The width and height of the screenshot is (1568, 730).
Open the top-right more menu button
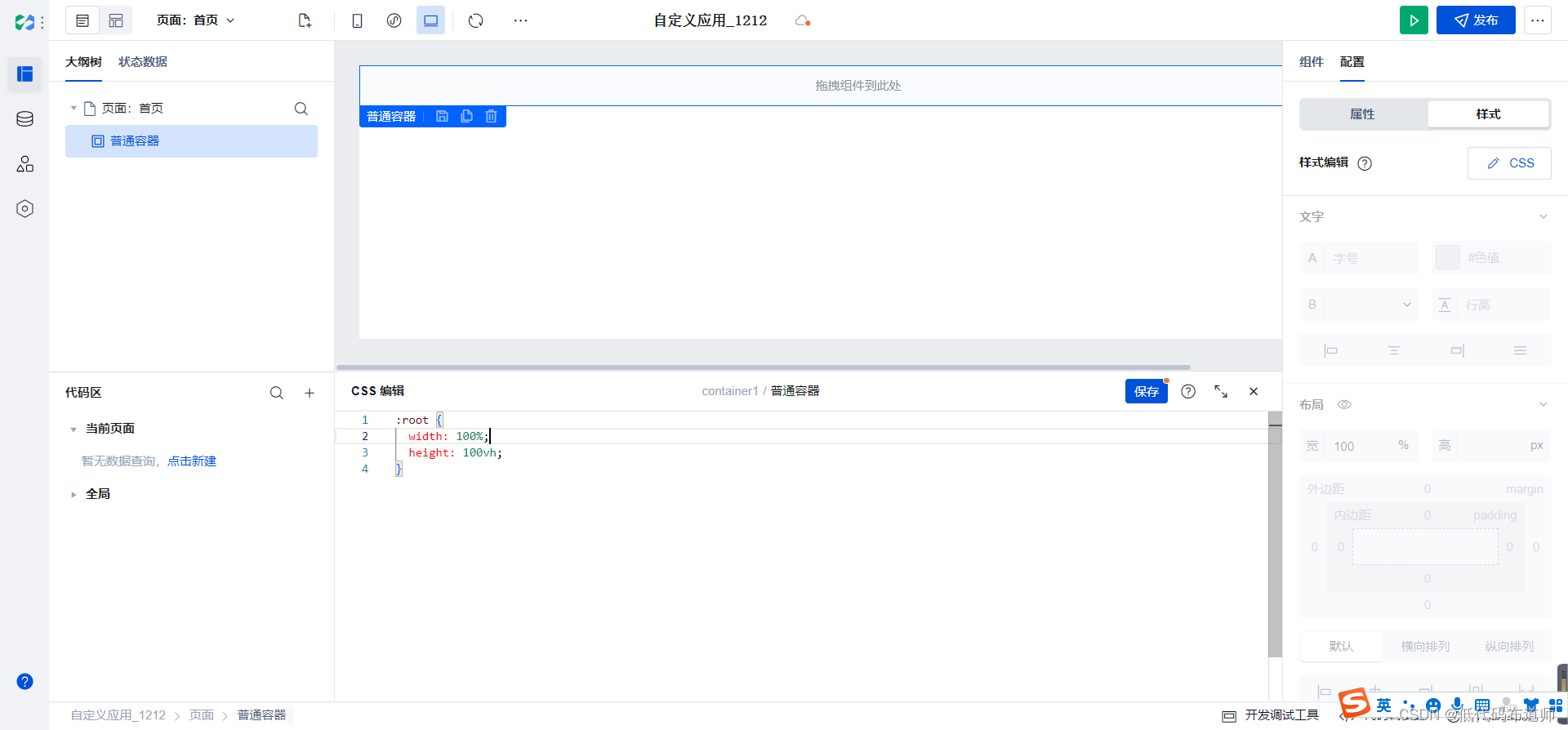pyautogui.click(x=1538, y=20)
